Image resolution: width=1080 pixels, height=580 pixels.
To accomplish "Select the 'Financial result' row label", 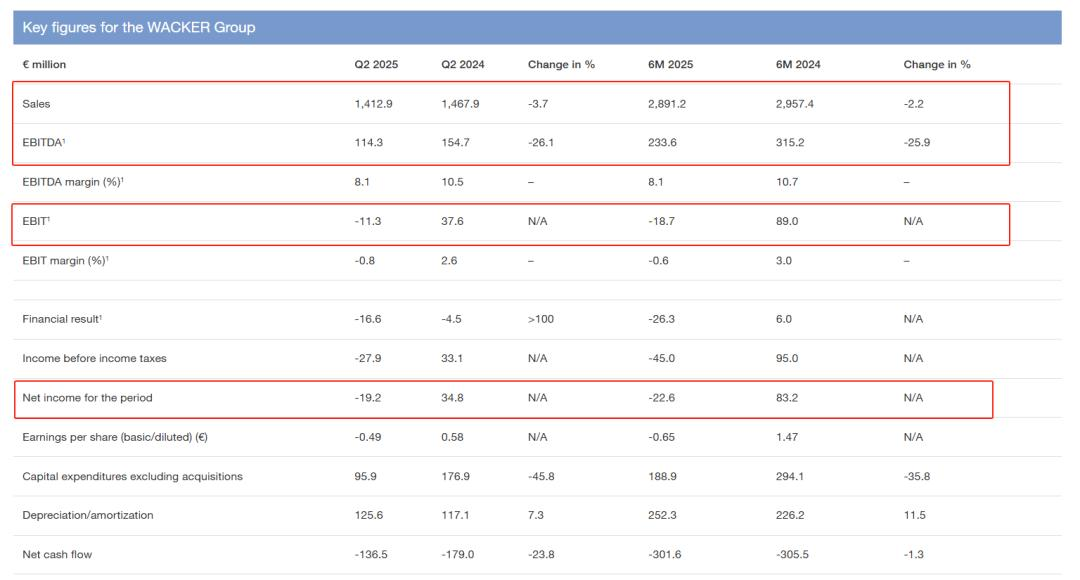I will (x=62, y=319).
